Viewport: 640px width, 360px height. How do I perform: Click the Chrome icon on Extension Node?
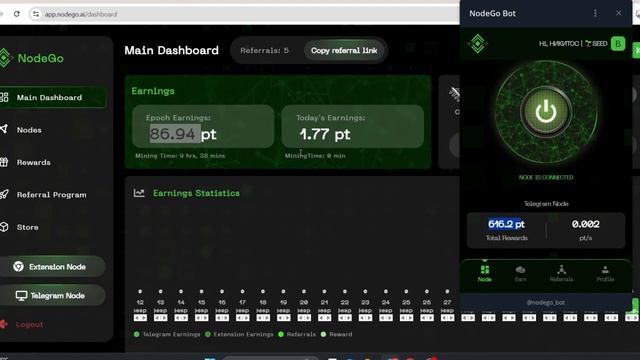pyautogui.click(x=18, y=267)
